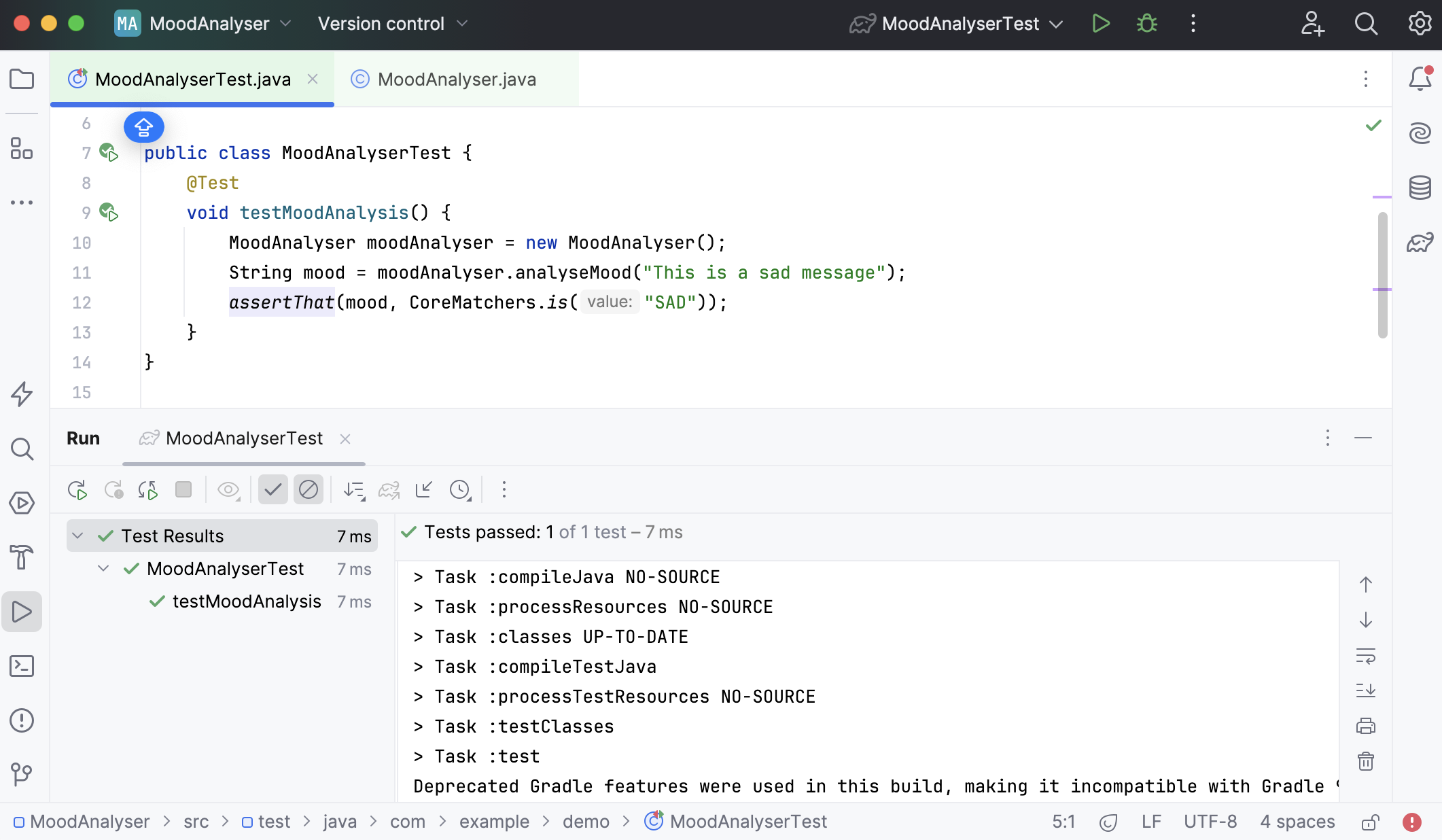Open the Terminal tool window

22,667
